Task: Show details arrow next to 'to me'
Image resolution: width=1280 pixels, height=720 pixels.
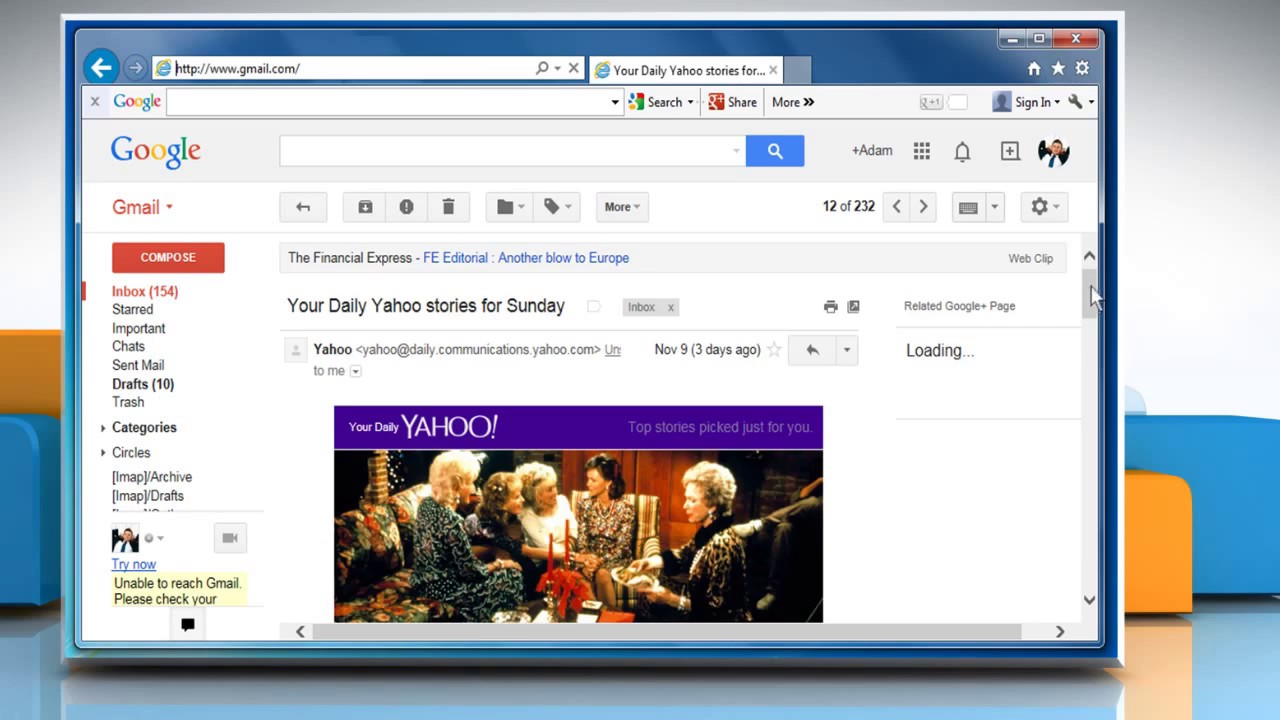Action: (355, 371)
